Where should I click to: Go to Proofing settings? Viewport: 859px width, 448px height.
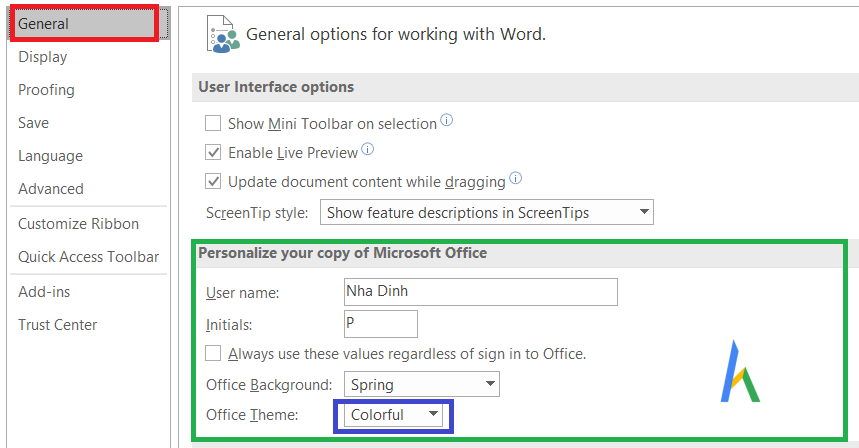(x=46, y=90)
